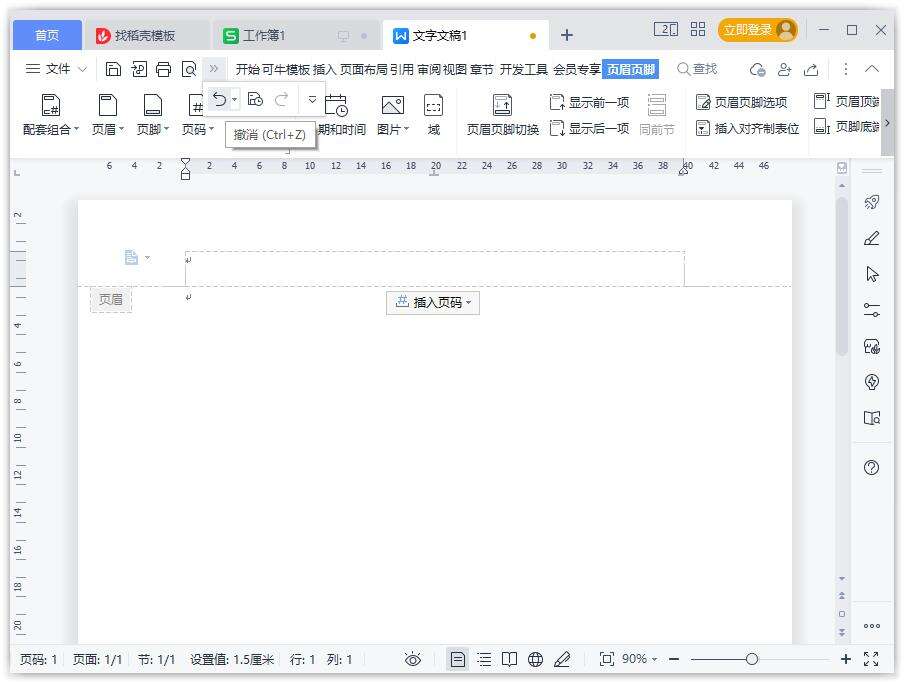Click 页眉页脚切换 header/footer switch icon
Image resolution: width=904 pixels, height=683 pixels.
pos(502,115)
